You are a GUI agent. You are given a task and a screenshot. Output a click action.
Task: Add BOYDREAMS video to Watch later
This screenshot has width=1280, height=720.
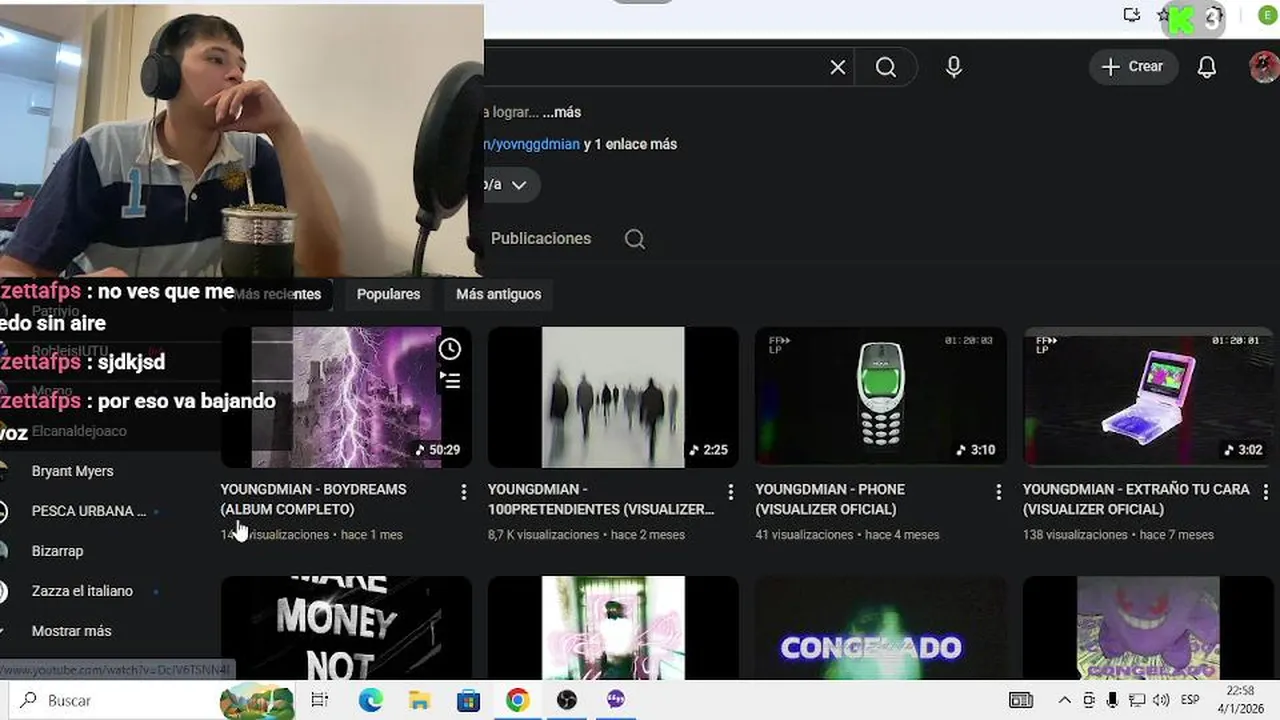450,348
